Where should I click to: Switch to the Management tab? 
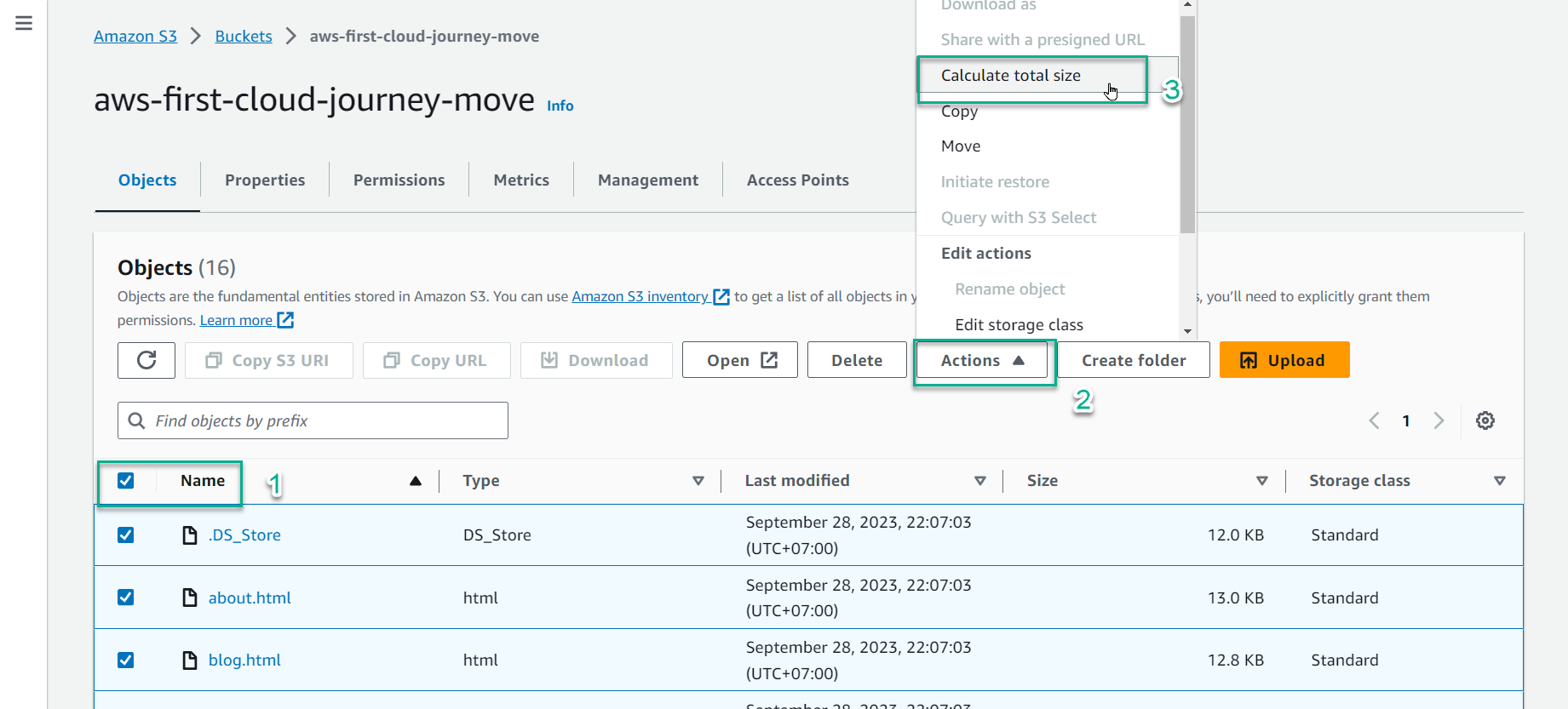(648, 180)
